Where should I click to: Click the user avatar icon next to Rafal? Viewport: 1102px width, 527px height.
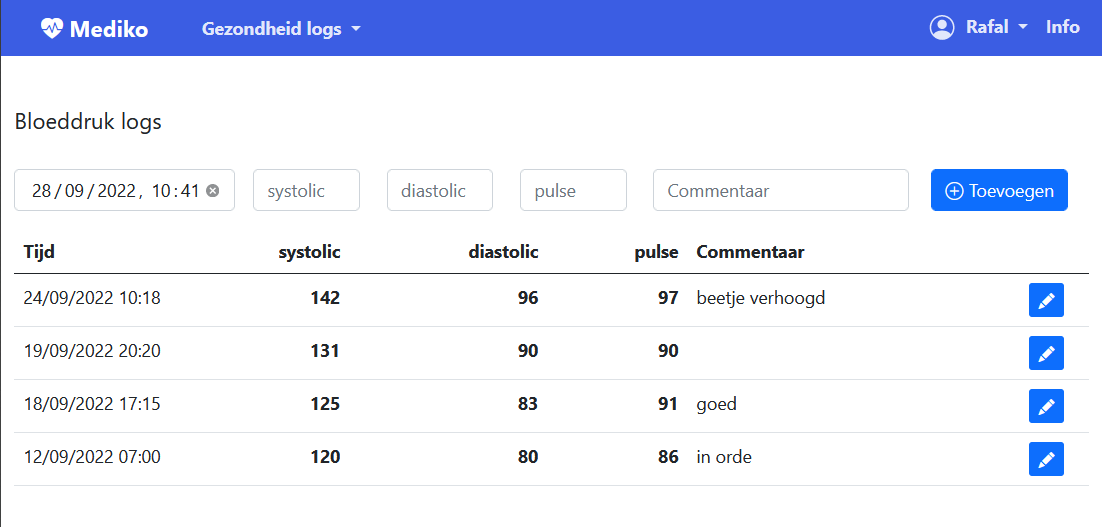click(941, 28)
